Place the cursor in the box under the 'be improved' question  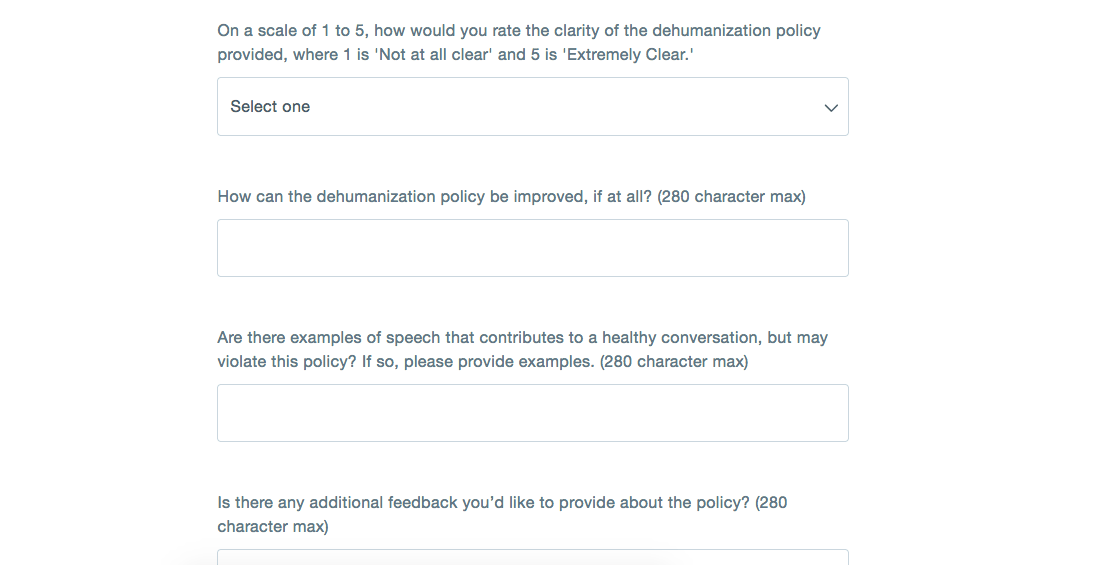pos(533,248)
